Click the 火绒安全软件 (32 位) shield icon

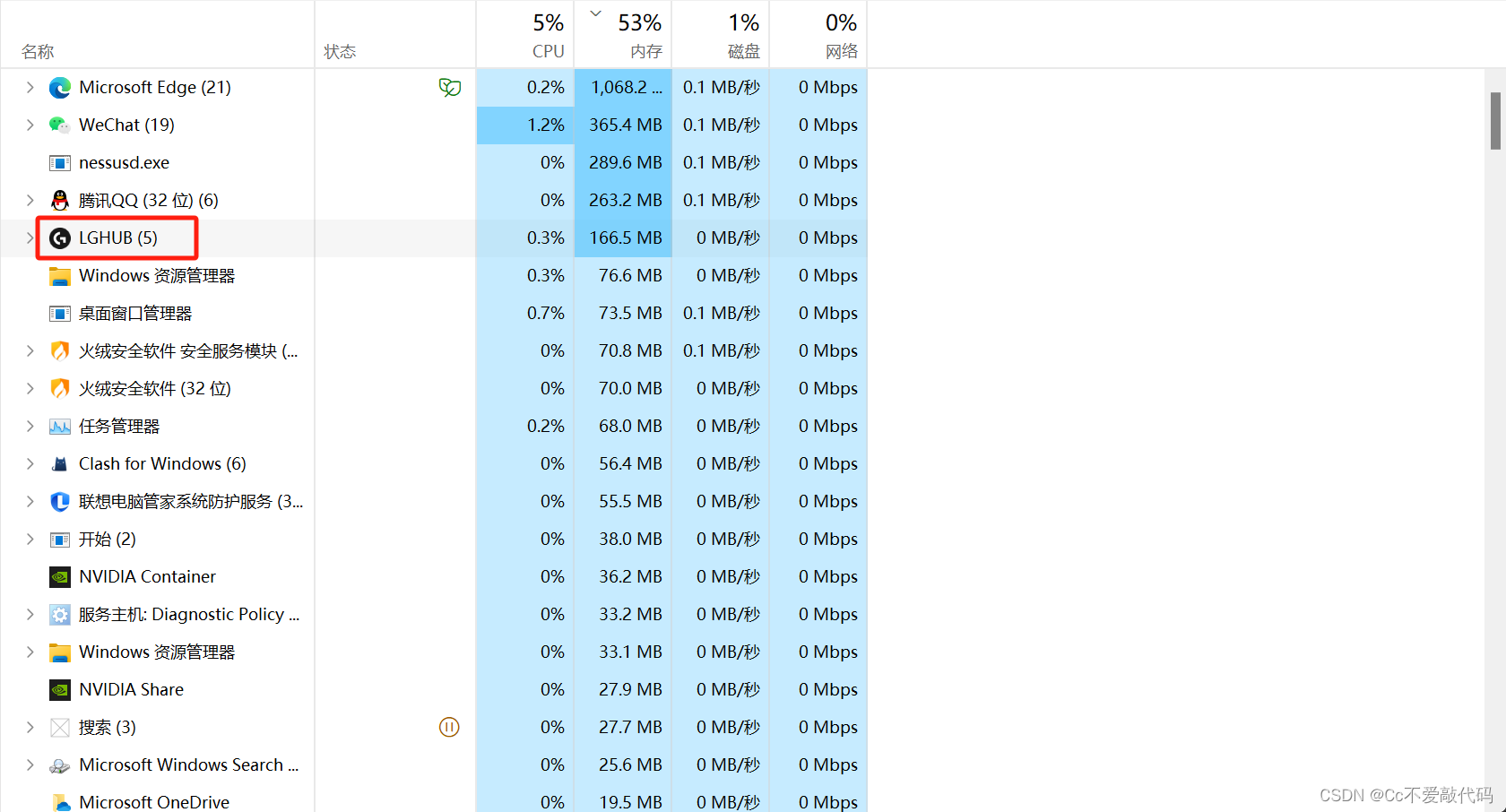click(60, 389)
